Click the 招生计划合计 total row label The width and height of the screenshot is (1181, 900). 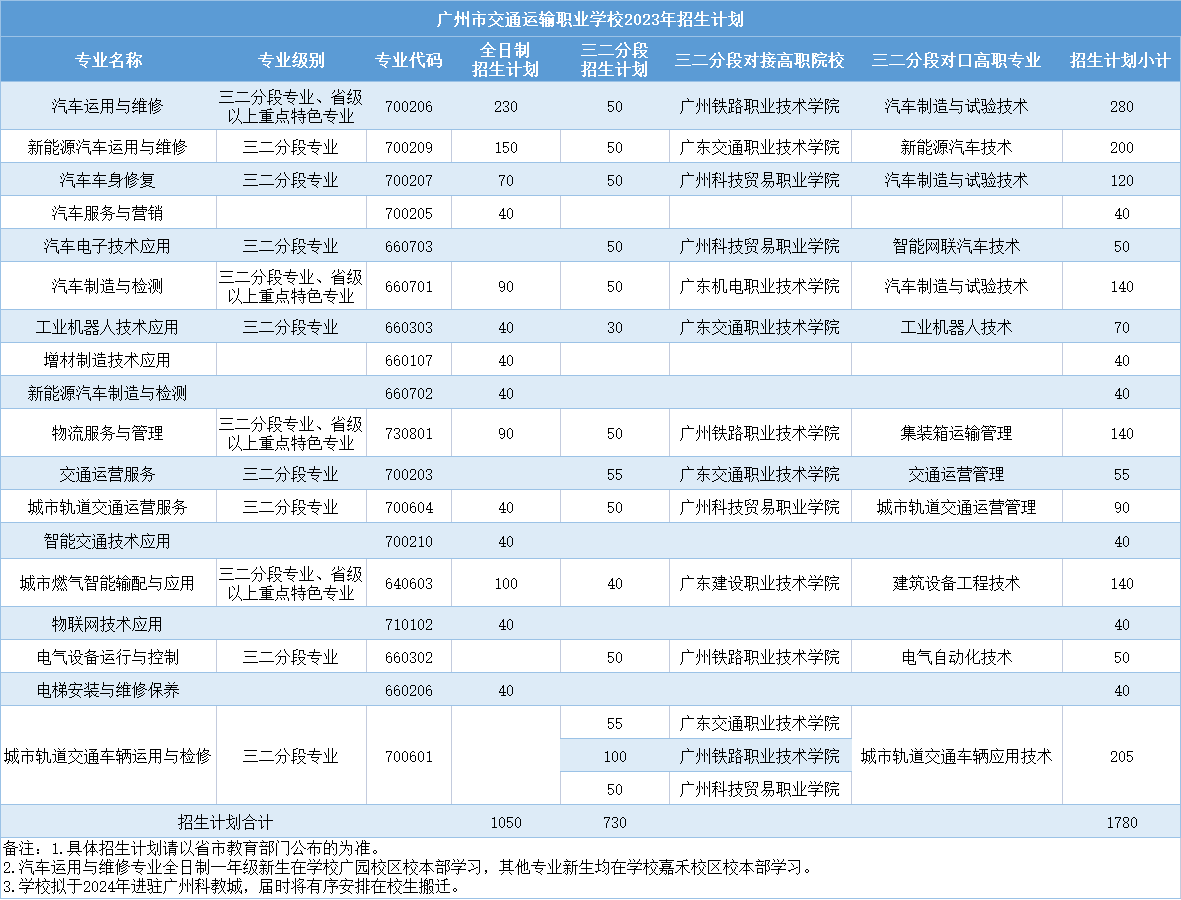pyautogui.click(x=225, y=822)
